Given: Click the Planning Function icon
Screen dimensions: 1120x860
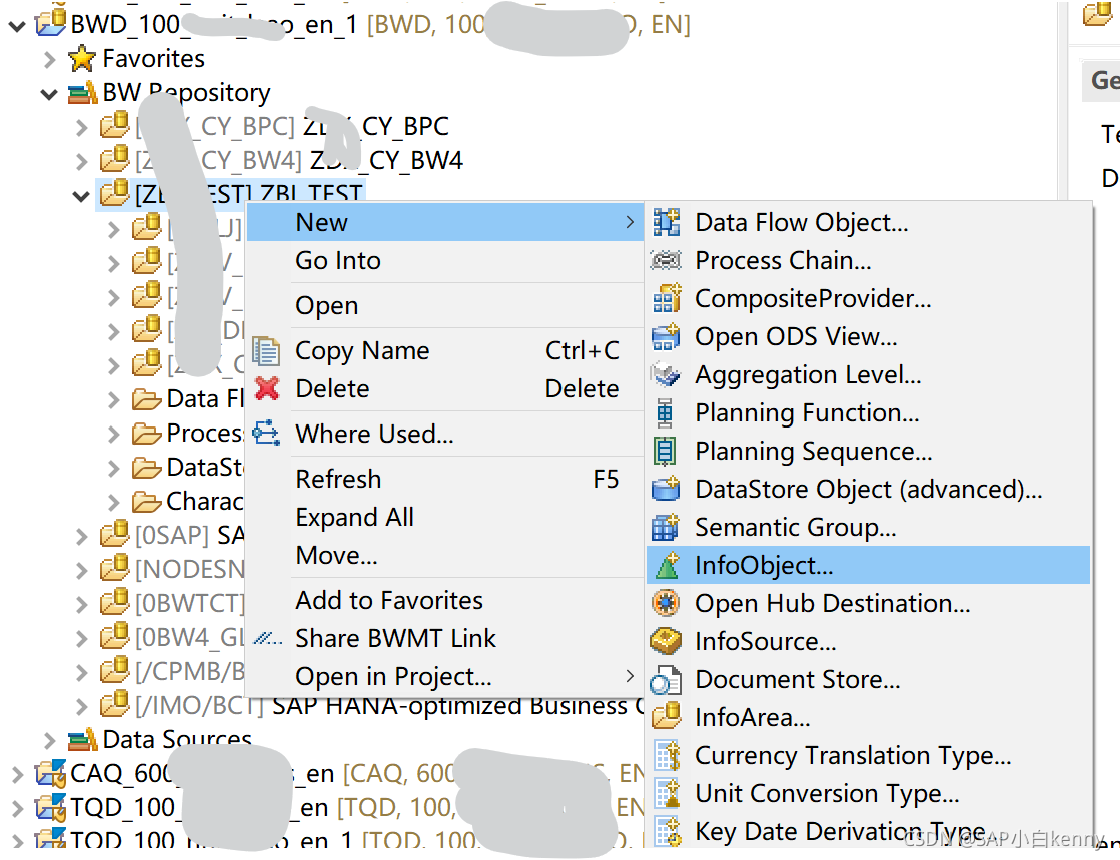Looking at the screenshot, I should tap(665, 413).
